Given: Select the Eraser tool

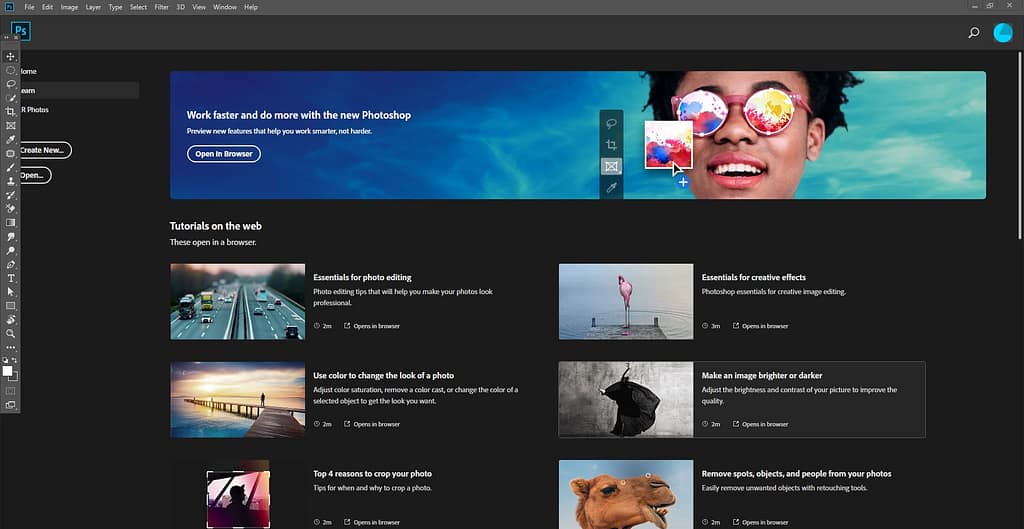Looking at the screenshot, I should (x=10, y=208).
